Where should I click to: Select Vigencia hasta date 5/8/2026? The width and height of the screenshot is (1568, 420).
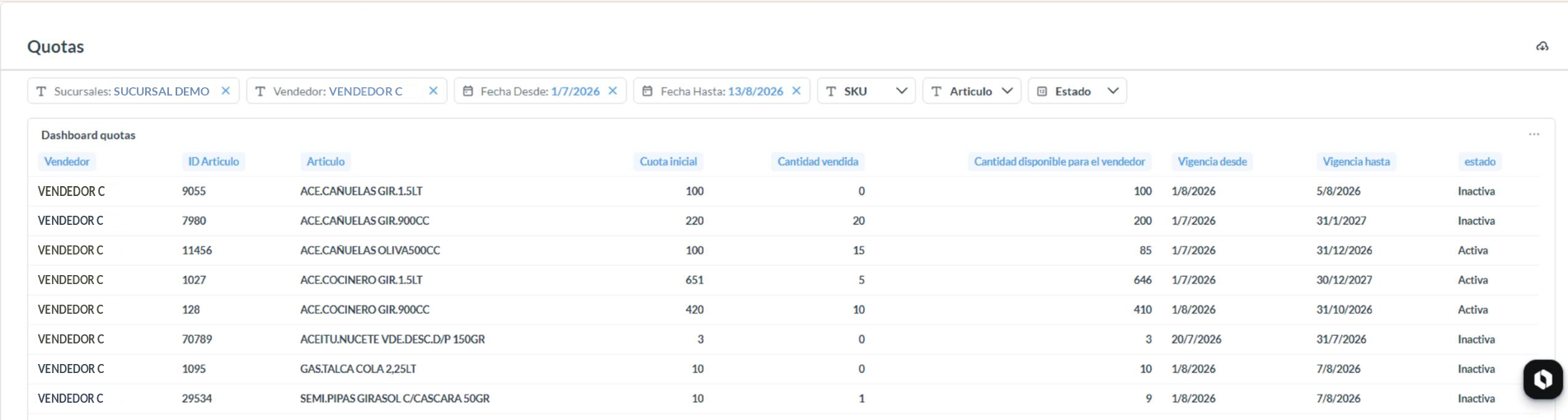click(x=1339, y=191)
